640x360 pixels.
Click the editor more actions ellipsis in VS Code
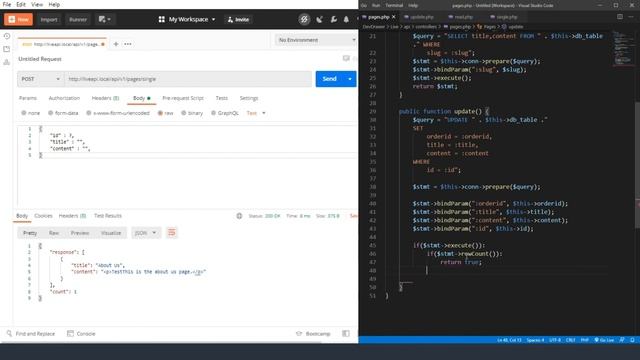tap(631, 17)
